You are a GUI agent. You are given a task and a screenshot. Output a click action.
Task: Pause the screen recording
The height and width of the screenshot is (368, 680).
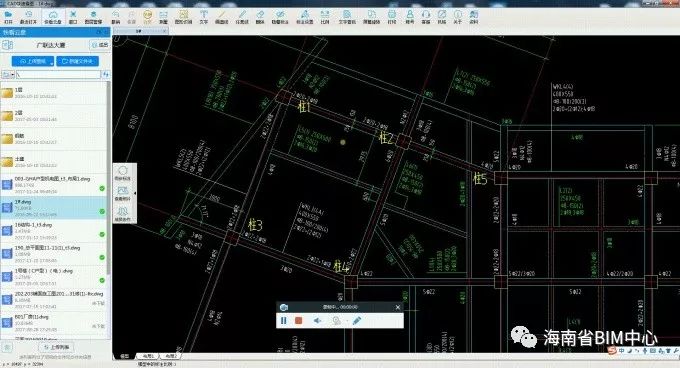(284, 321)
